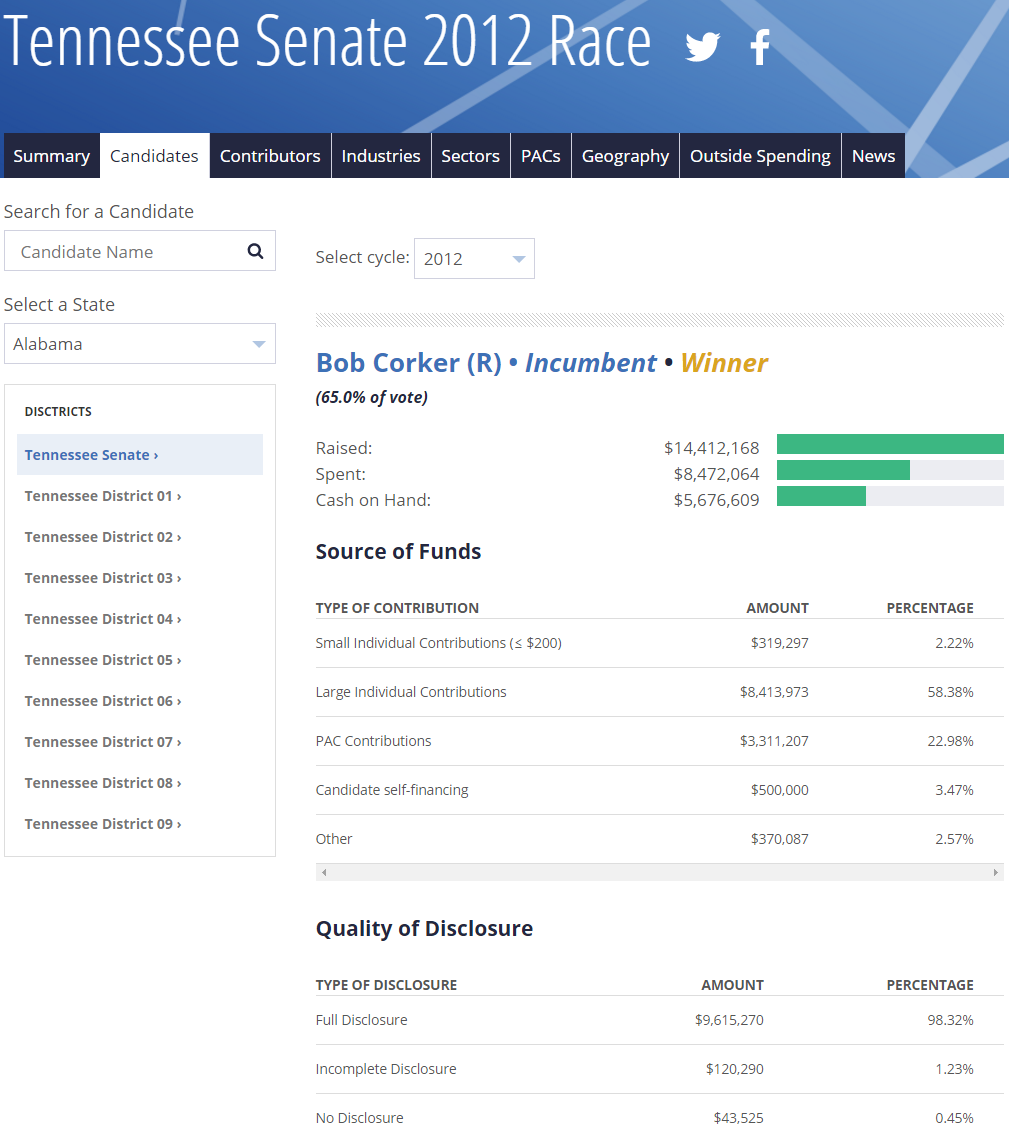Screen dimensions: 1009x1140
Task: Expand the Select a State dropdown
Action: (140, 344)
